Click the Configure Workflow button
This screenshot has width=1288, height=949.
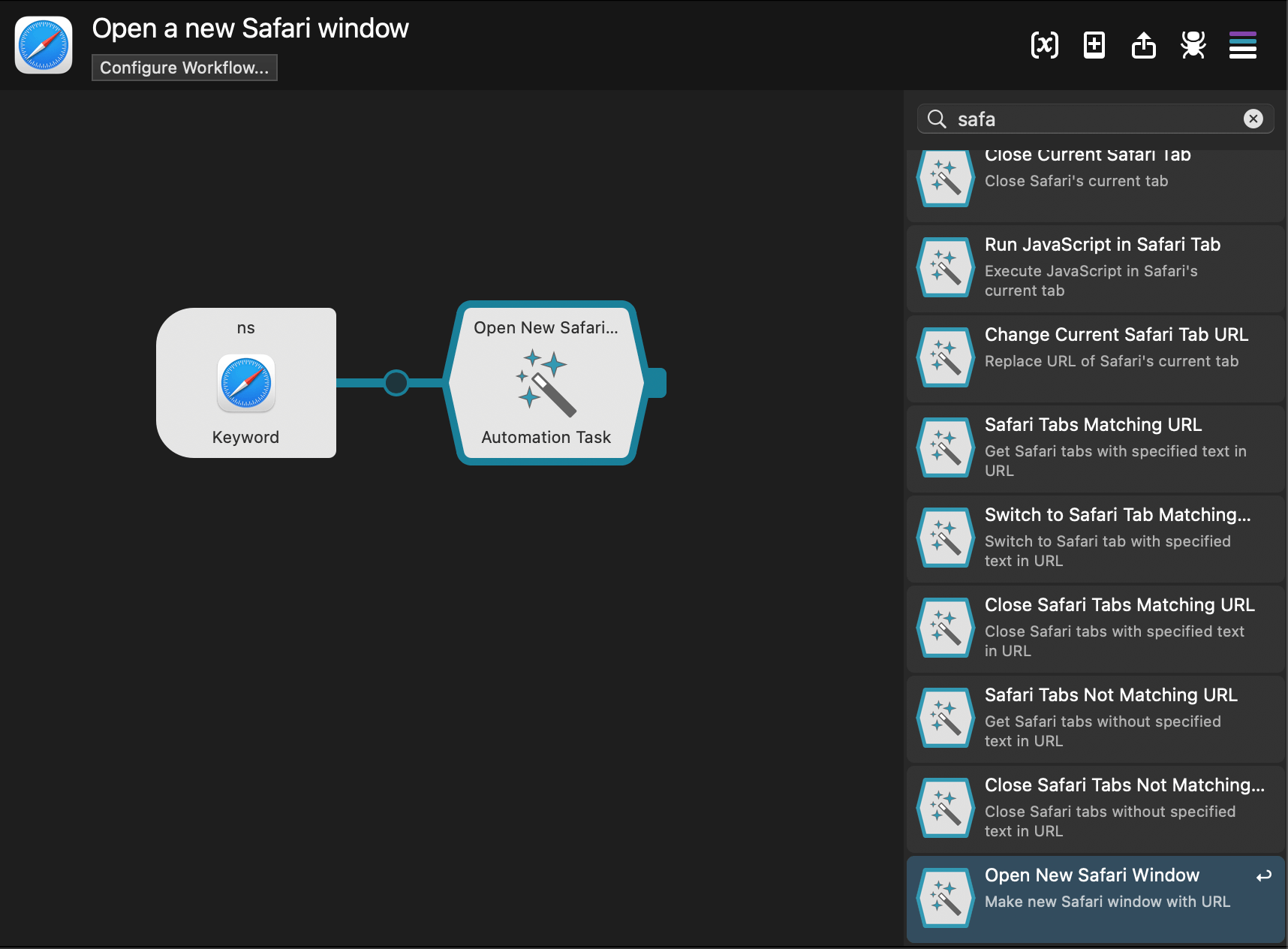pos(184,68)
